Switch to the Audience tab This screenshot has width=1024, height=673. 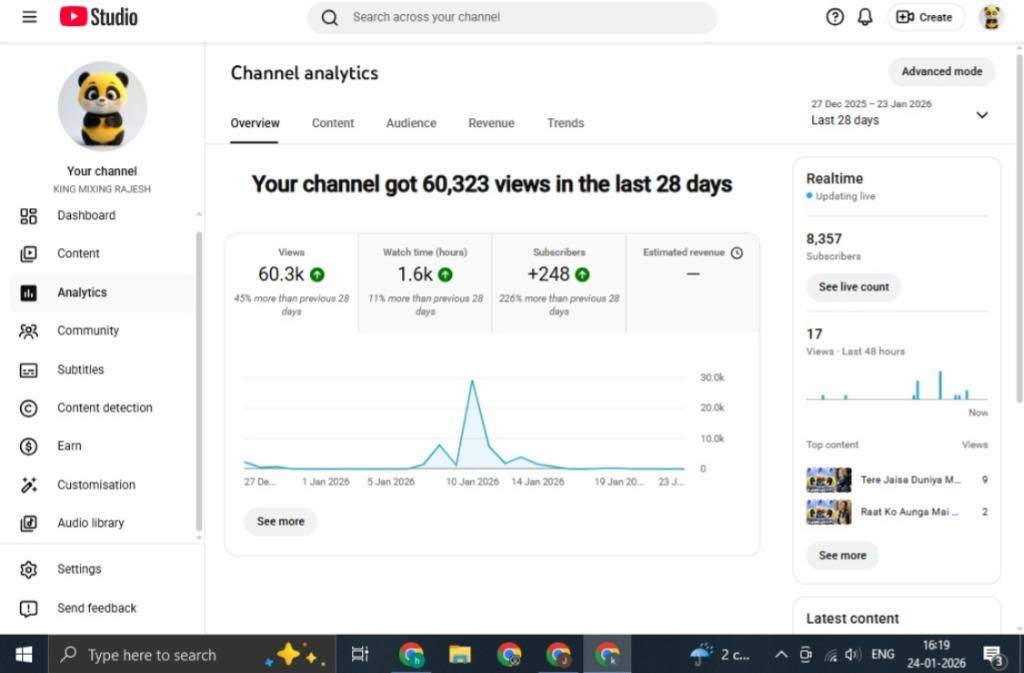tap(411, 123)
